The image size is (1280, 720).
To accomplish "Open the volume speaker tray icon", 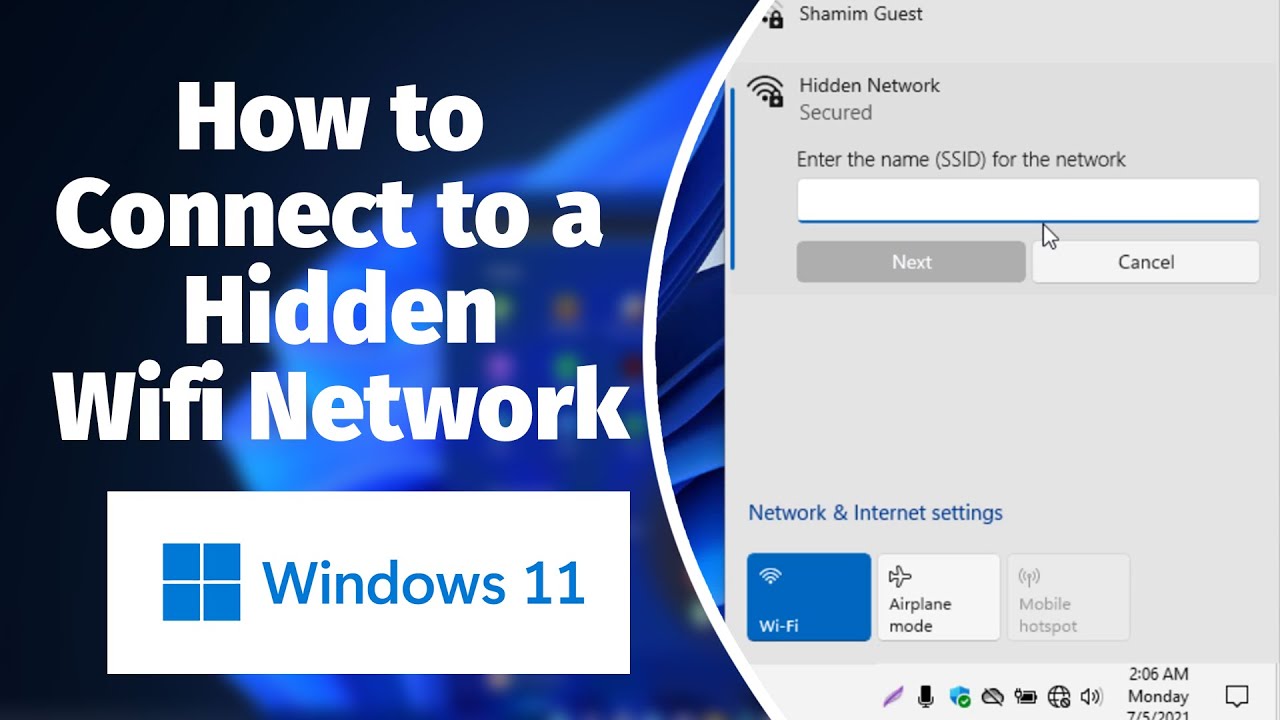I will [1091, 697].
